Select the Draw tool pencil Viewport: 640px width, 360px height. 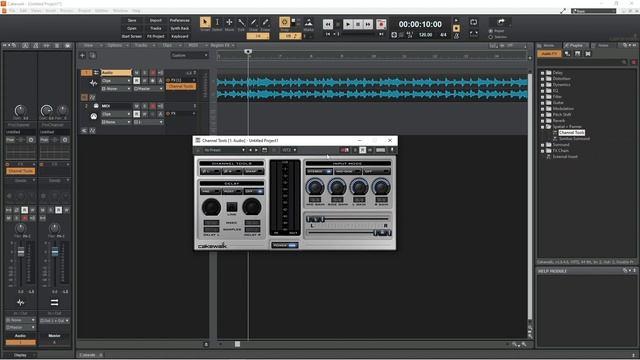[x=253, y=22]
